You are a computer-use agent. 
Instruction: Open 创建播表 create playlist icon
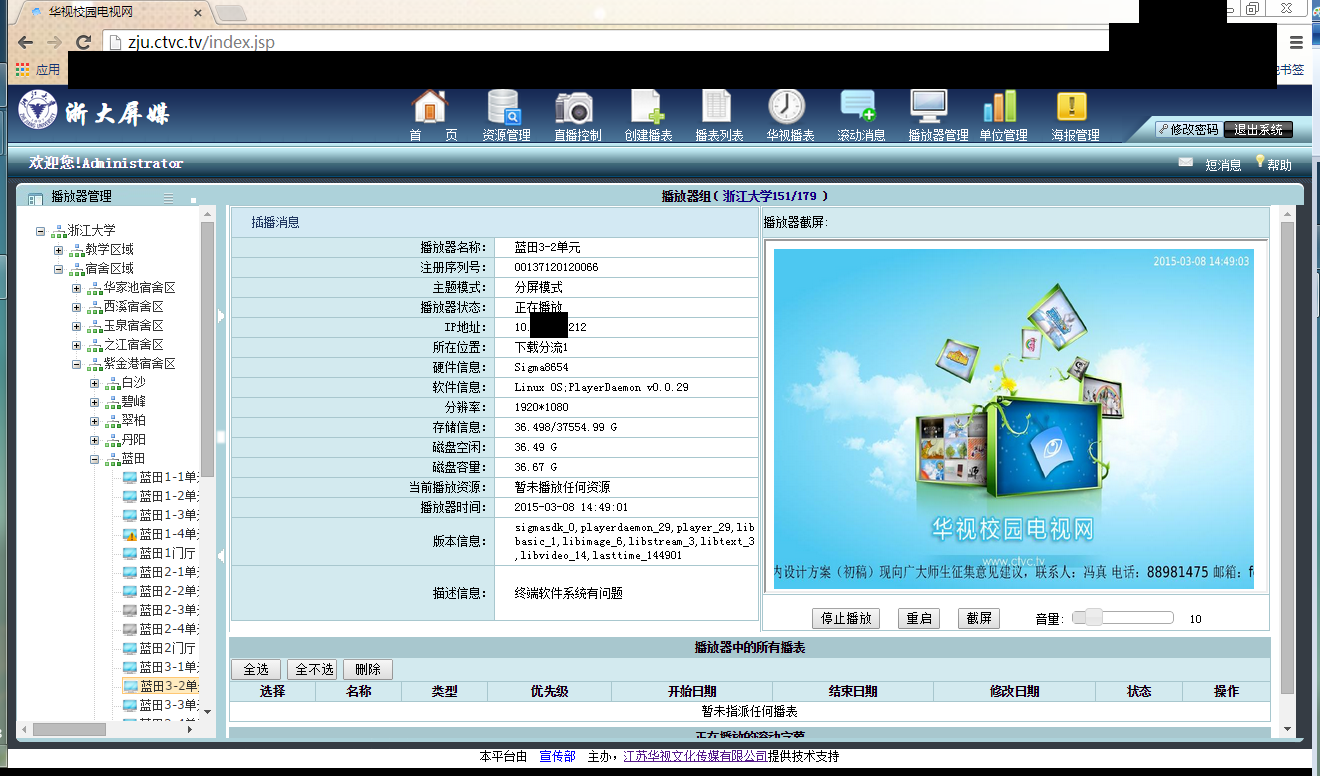[x=647, y=107]
